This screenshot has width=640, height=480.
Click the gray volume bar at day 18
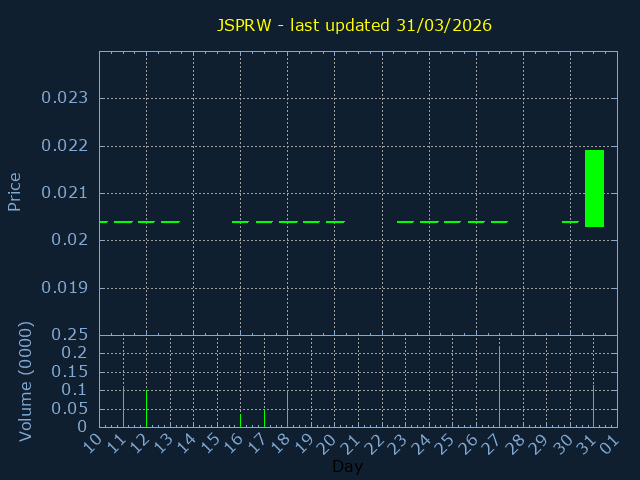coord(288,408)
